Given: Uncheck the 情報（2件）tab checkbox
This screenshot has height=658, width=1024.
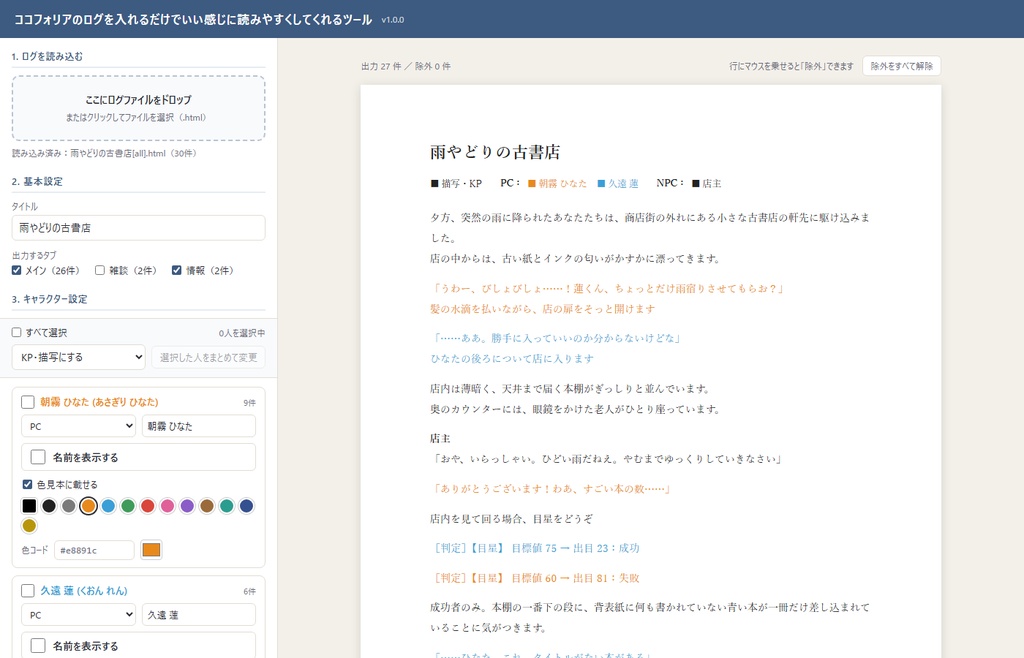Looking at the screenshot, I should (x=176, y=270).
